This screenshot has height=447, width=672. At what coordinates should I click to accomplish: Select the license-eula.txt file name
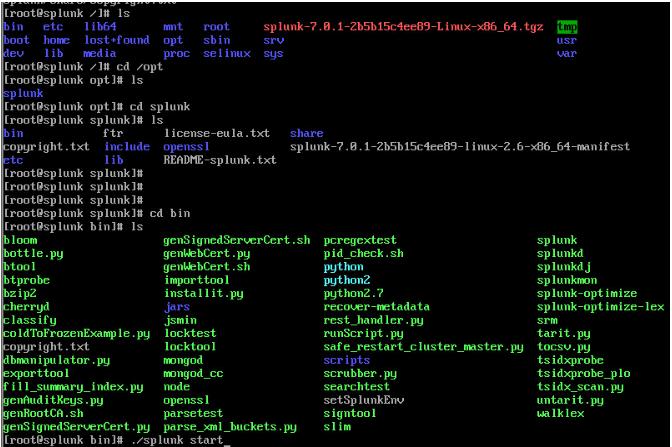(217, 133)
